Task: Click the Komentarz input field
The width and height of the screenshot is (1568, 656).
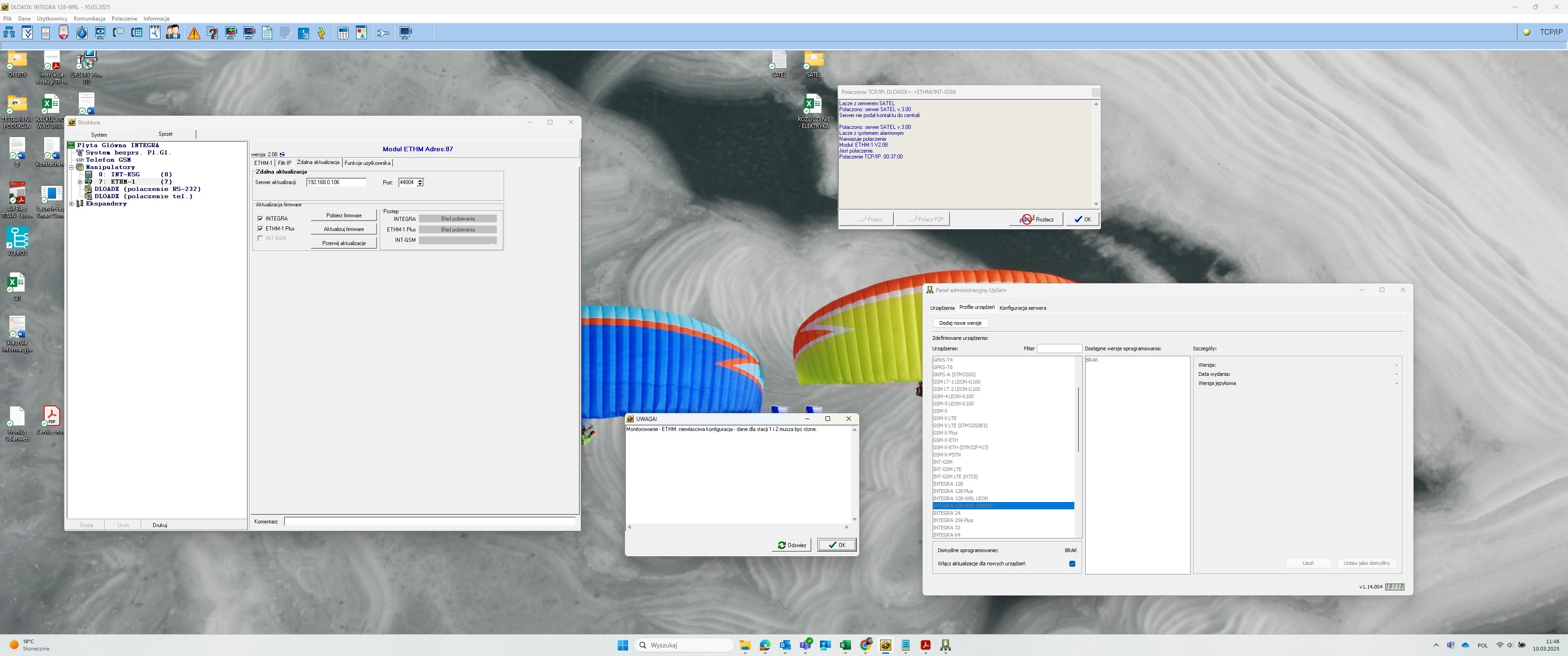Action: click(x=429, y=522)
